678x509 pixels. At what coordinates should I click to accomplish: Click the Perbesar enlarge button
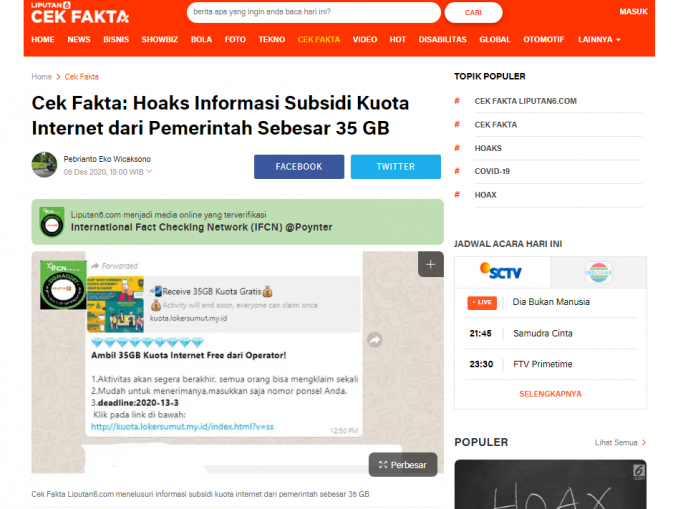[x=403, y=464]
